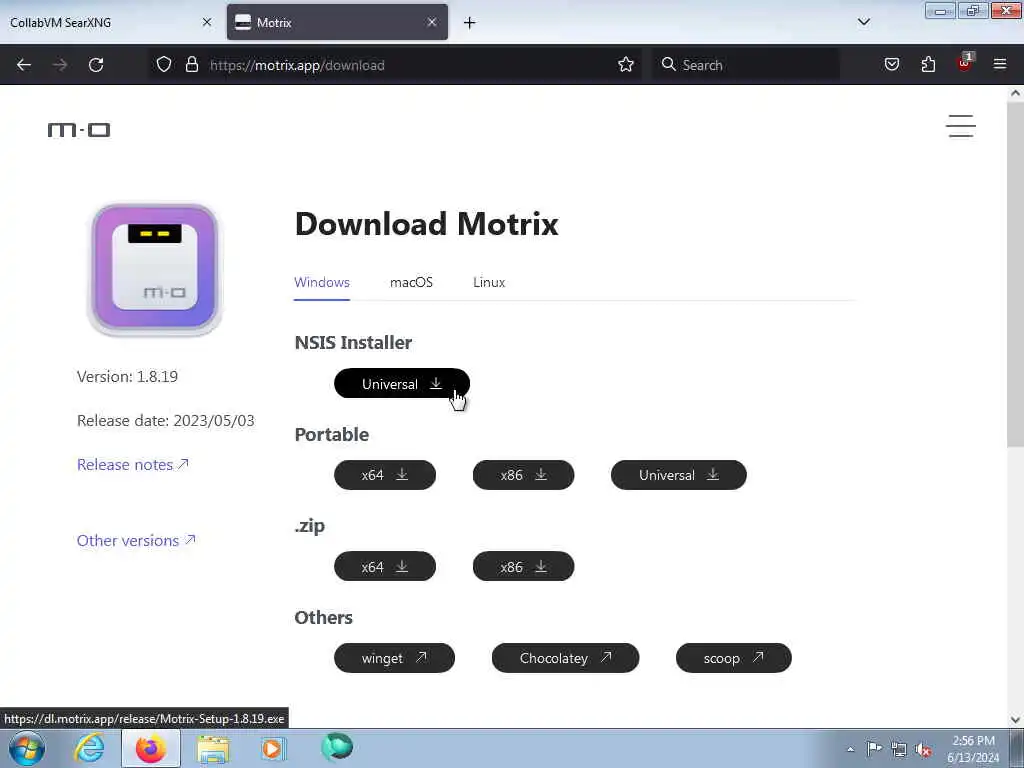This screenshot has width=1024, height=768.
Task: Switch to the macOS download tab
Action: 411,282
